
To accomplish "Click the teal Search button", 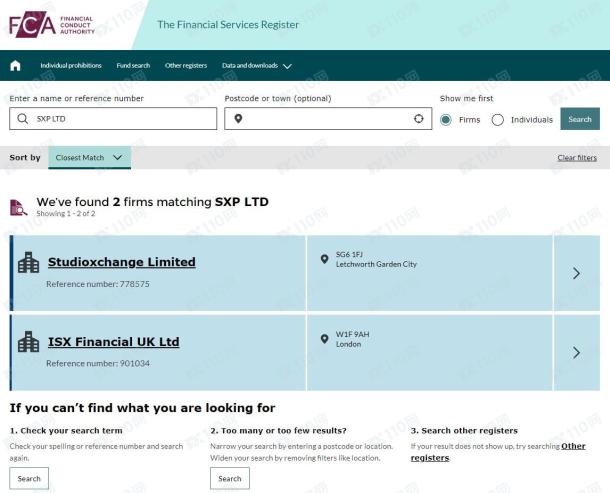I will (580, 119).
